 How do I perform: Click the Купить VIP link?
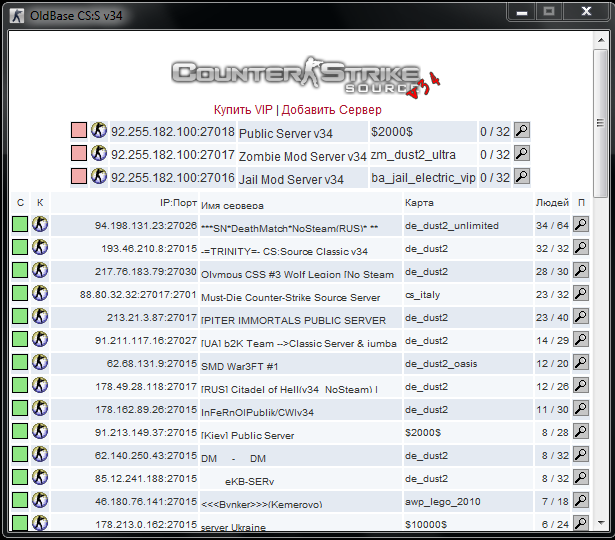coord(243,110)
